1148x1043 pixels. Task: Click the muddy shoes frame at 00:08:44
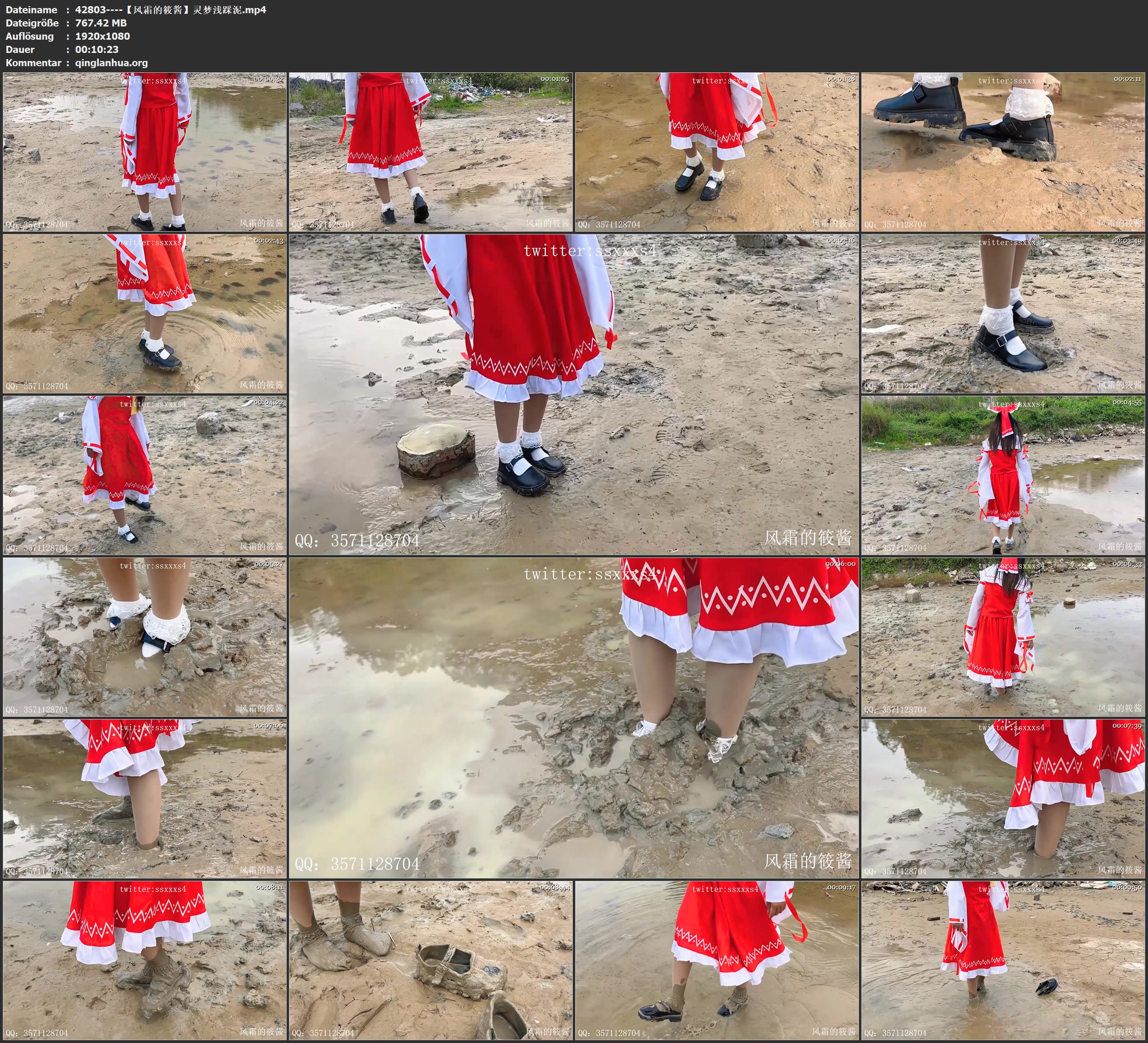[430, 960]
